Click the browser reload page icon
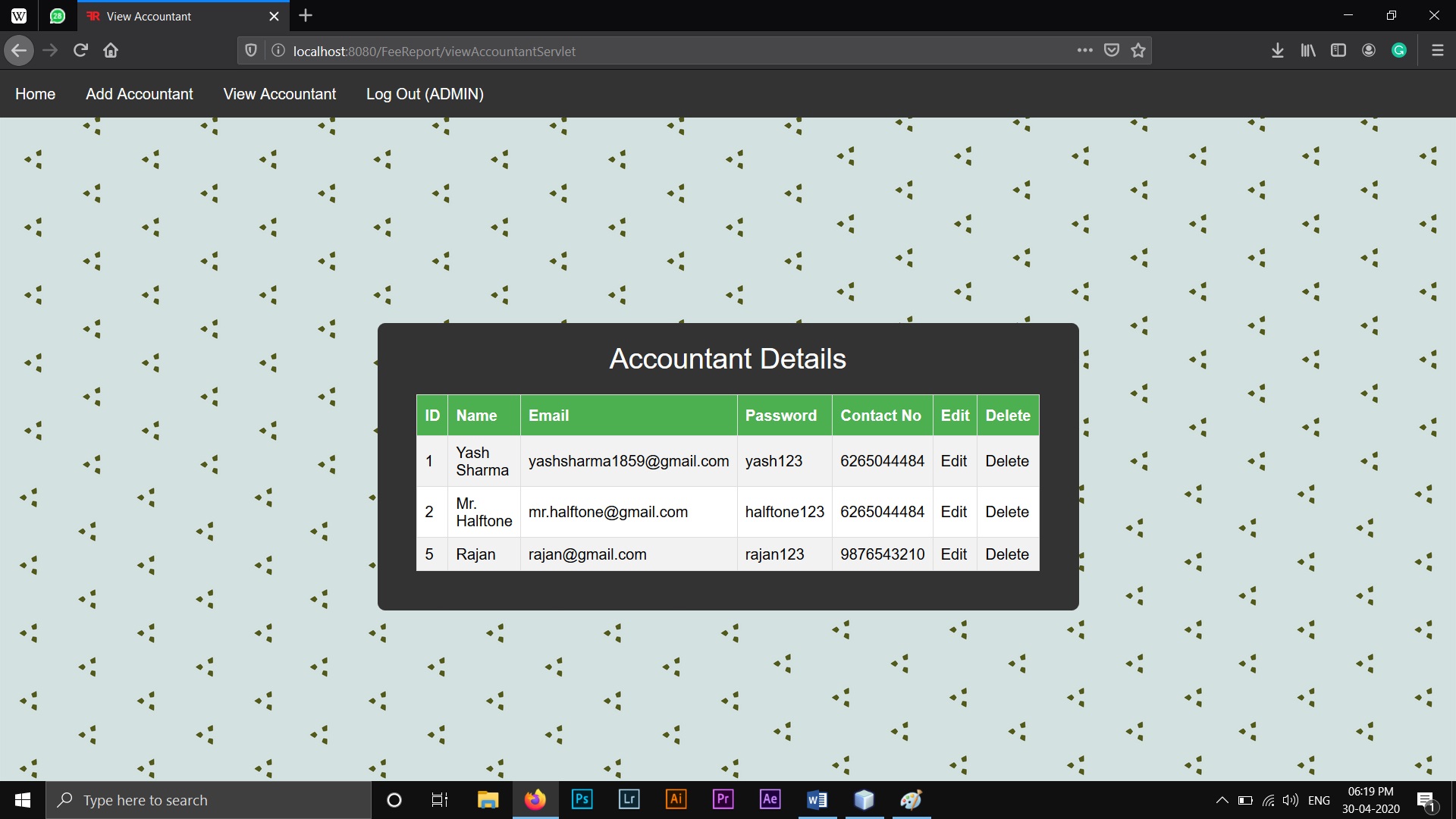1456x819 pixels. 80,51
